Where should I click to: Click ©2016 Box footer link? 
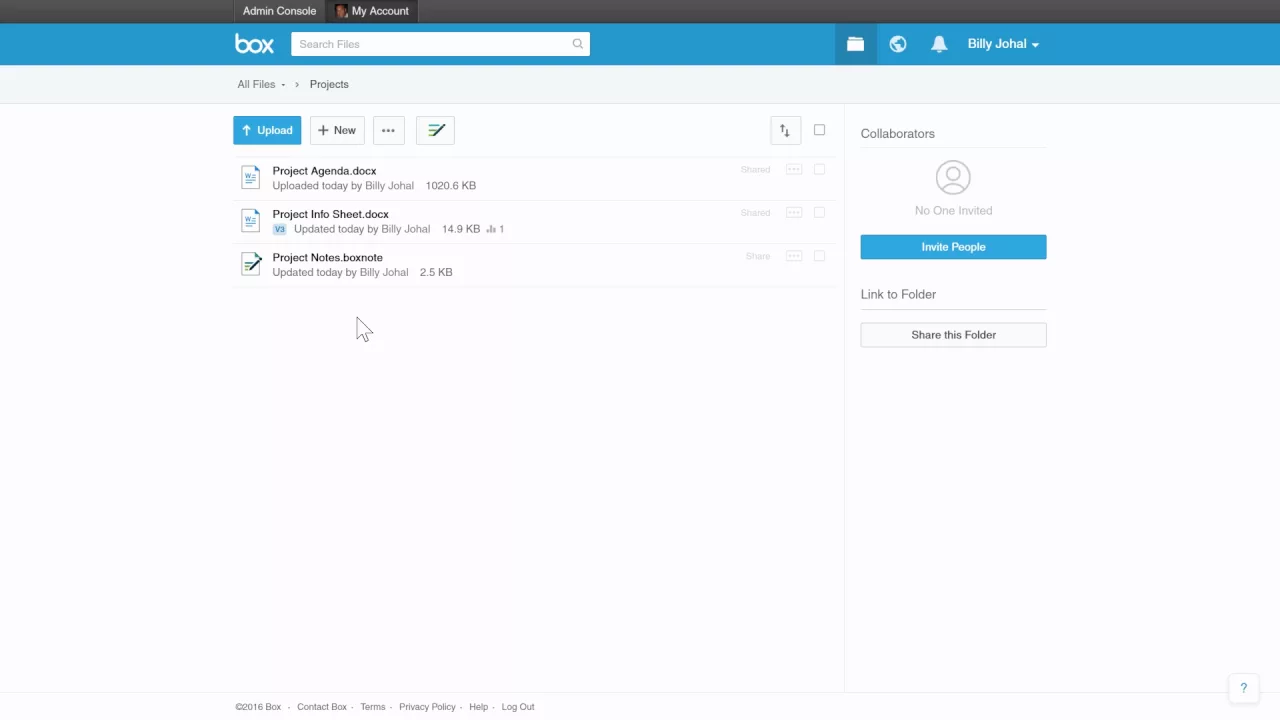point(258,707)
